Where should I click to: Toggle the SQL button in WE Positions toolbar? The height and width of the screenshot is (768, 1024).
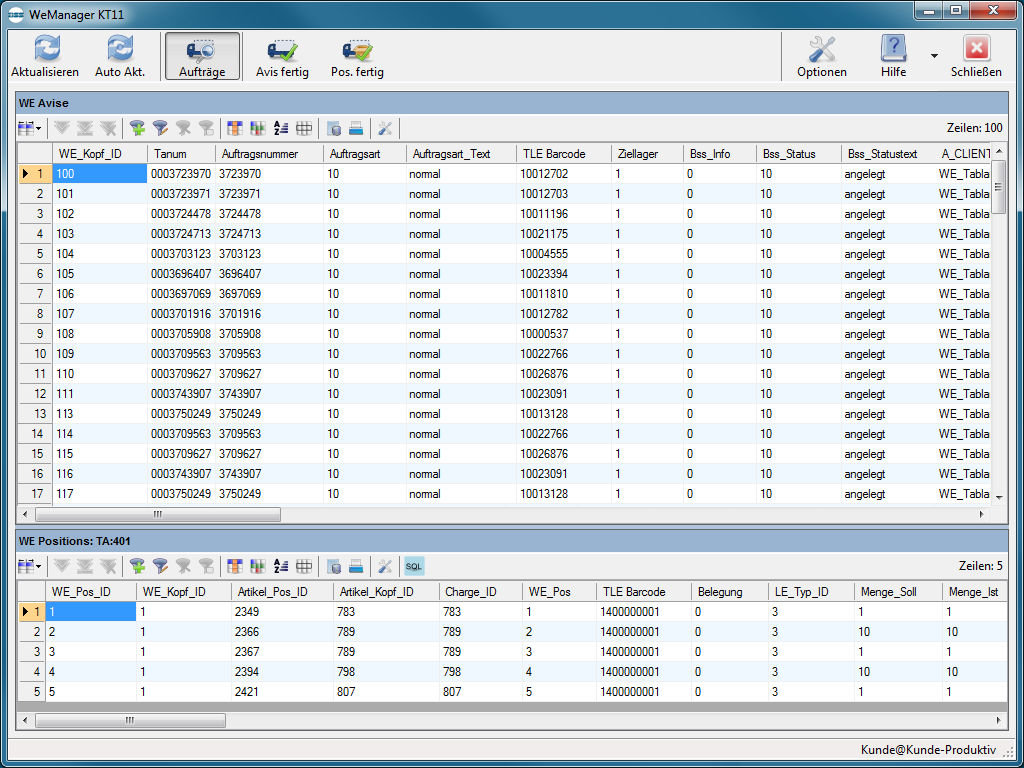(414, 566)
